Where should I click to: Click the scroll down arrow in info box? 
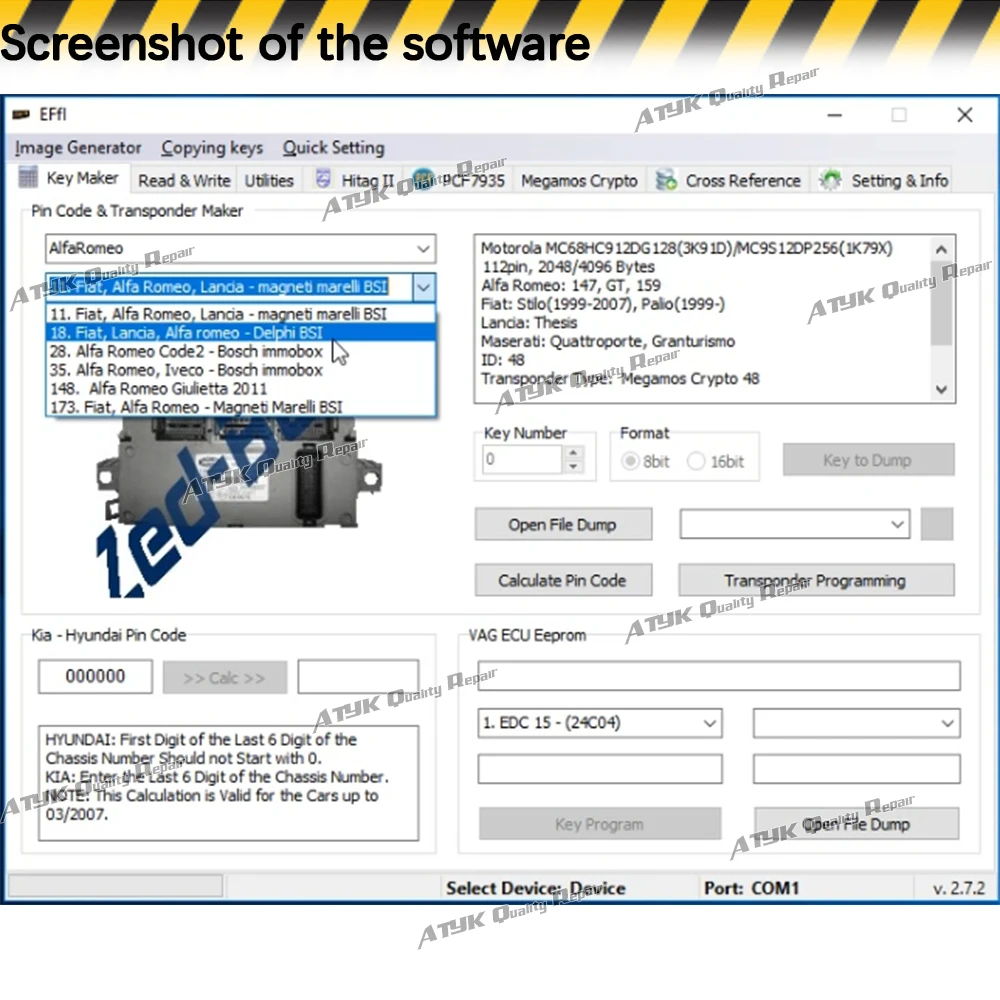click(941, 389)
